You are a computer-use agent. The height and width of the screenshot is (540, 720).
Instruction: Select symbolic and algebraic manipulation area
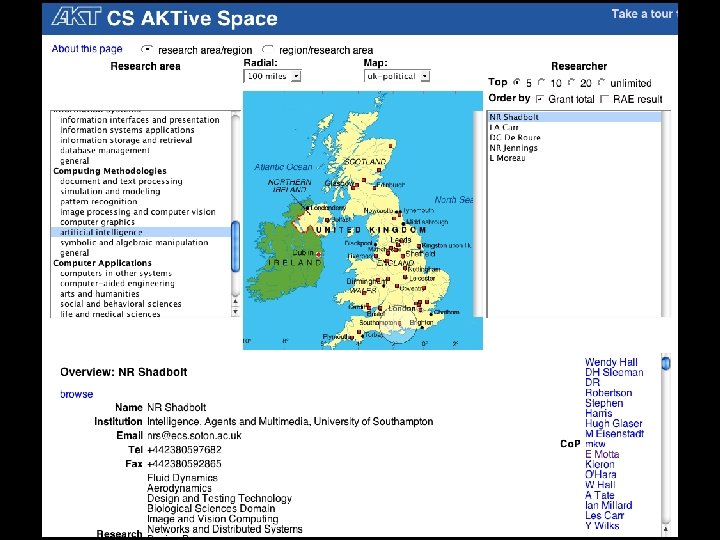tap(134, 242)
